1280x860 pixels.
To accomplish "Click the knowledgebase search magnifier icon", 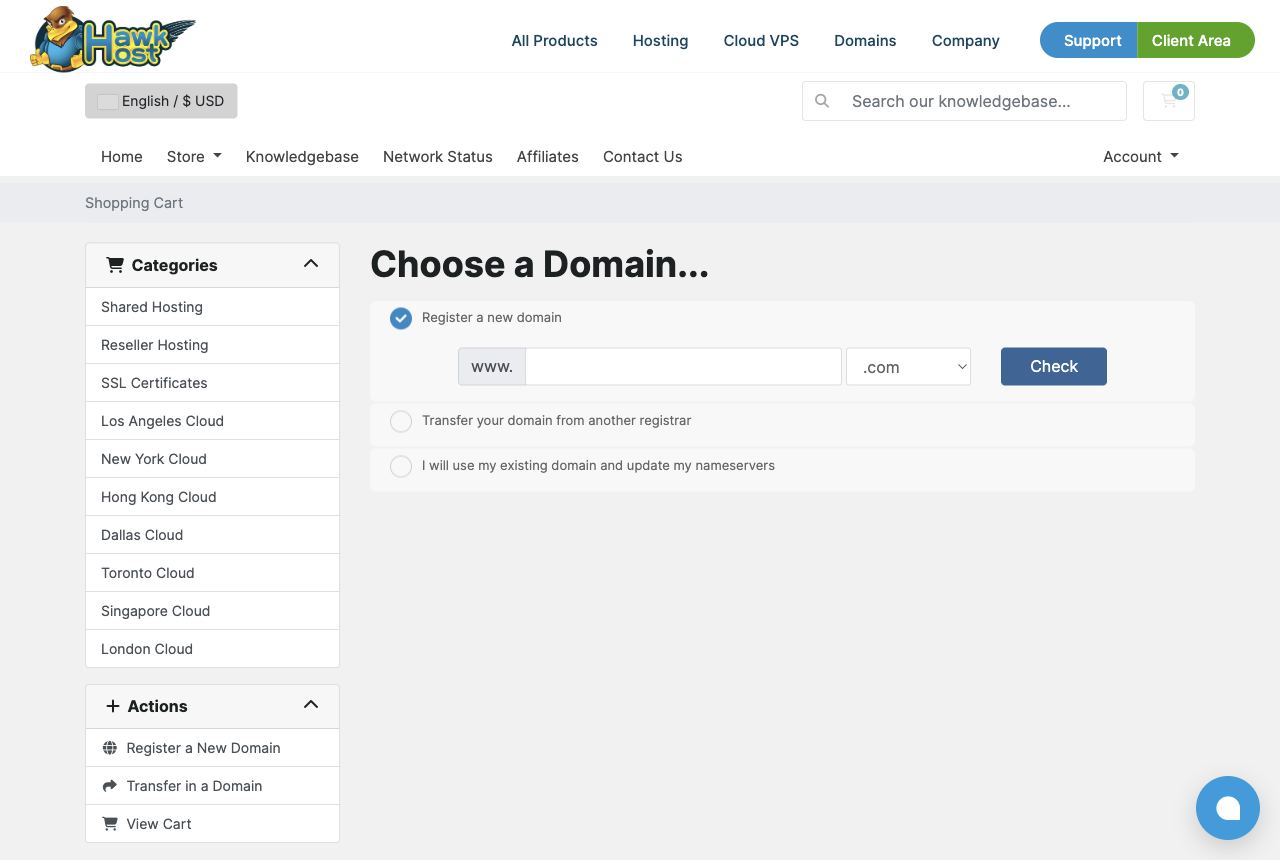I will 822,101.
